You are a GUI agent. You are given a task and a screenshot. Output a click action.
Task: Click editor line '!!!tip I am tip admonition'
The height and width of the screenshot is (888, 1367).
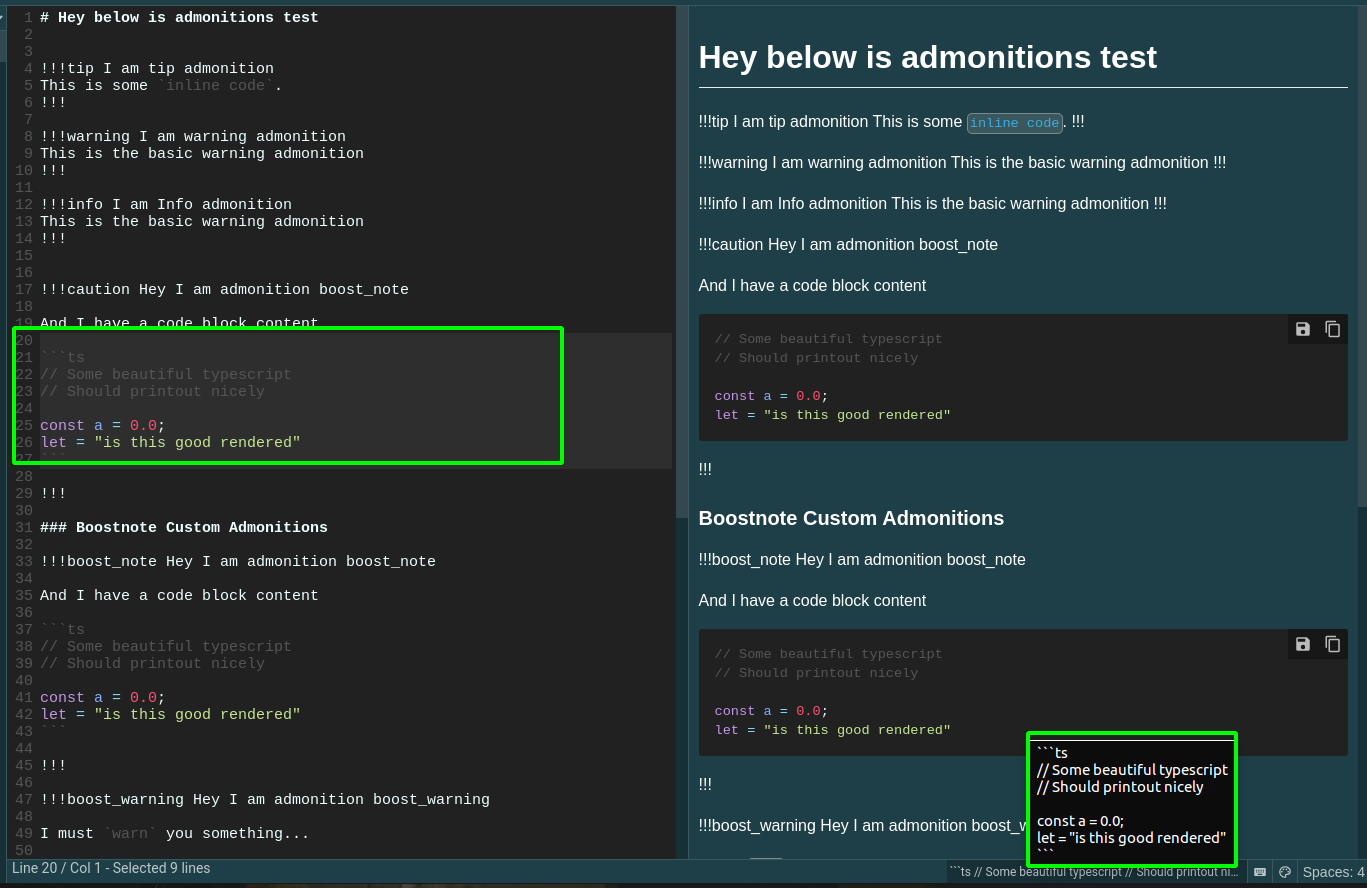pos(157,69)
